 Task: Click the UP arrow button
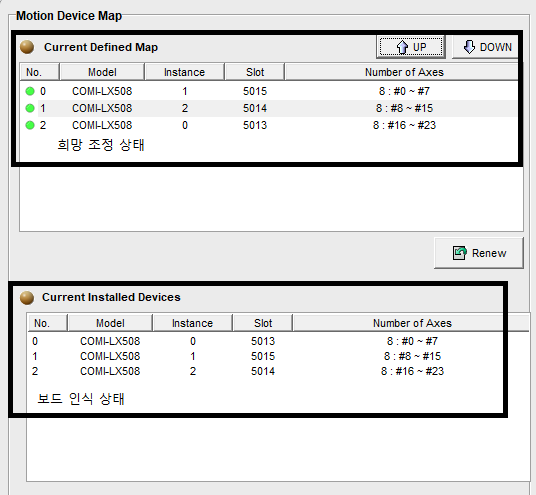coord(411,47)
